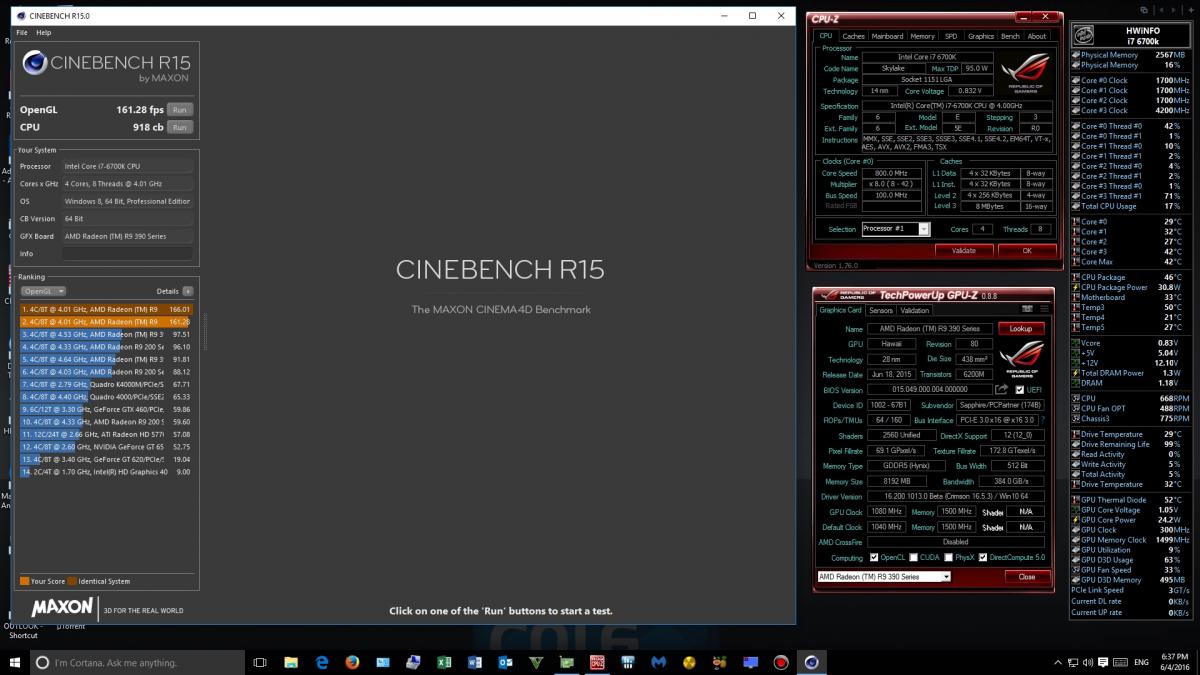Click the Close button in GPU-Z
The width and height of the screenshot is (1200, 675).
pyautogui.click(x=1027, y=577)
